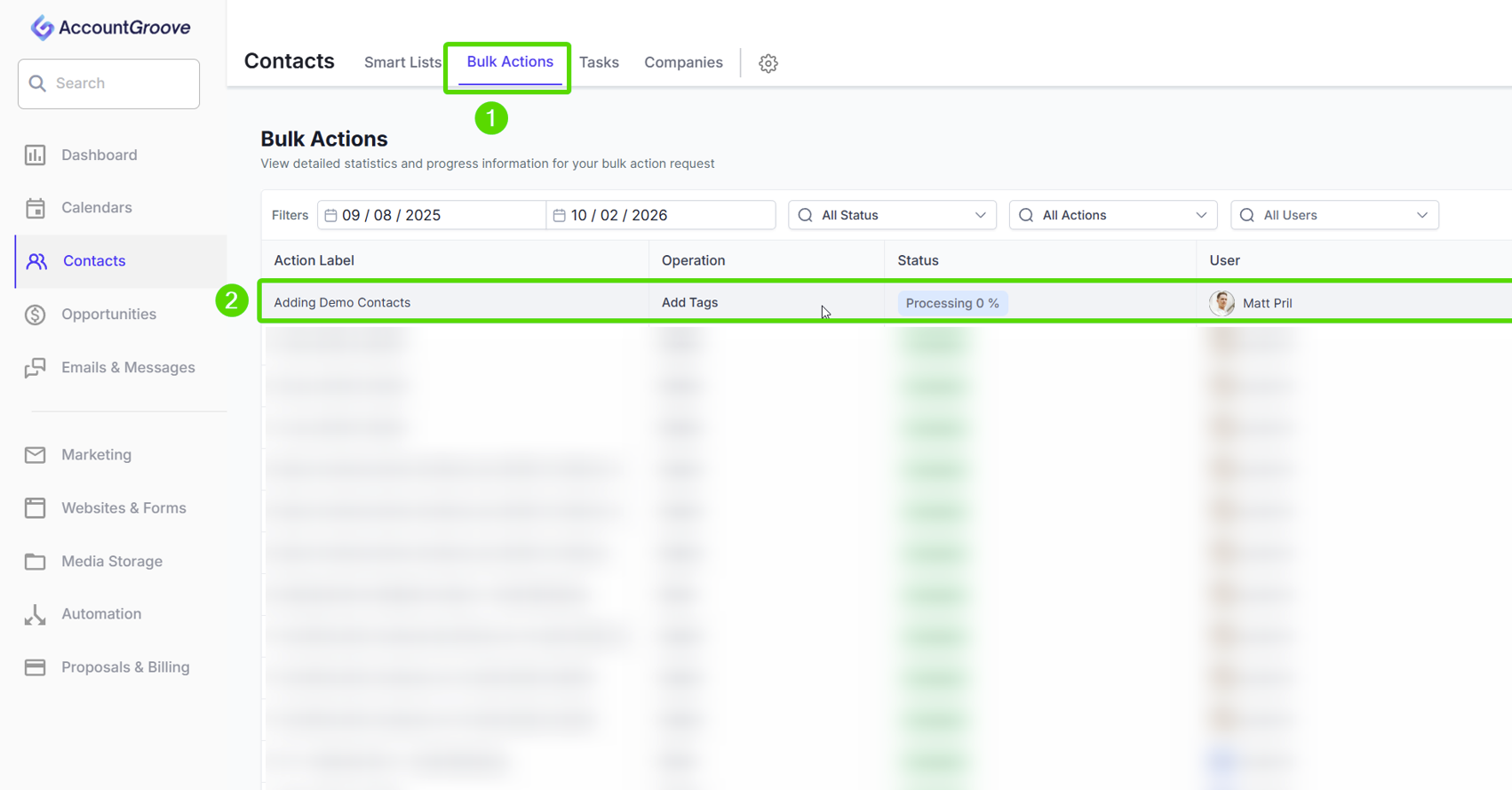
Task: Click the Emails & Messages chat icon
Action: tap(35, 368)
